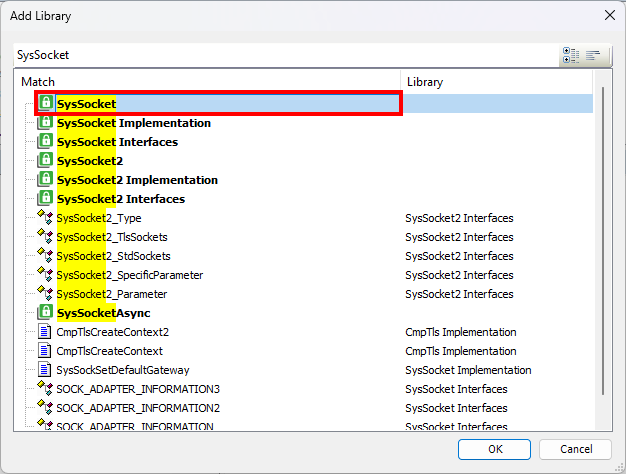The width and height of the screenshot is (626, 474).
Task: Click the vertical scrollbar of results list
Action: point(602,240)
